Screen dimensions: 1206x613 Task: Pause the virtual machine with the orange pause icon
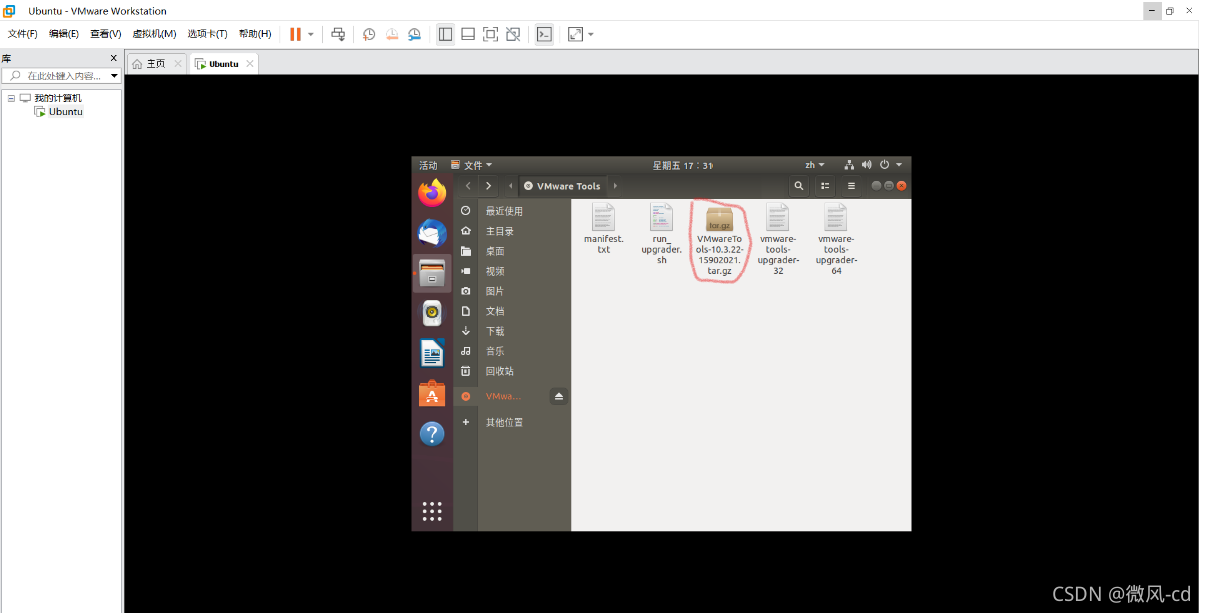(x=295, y=34)
